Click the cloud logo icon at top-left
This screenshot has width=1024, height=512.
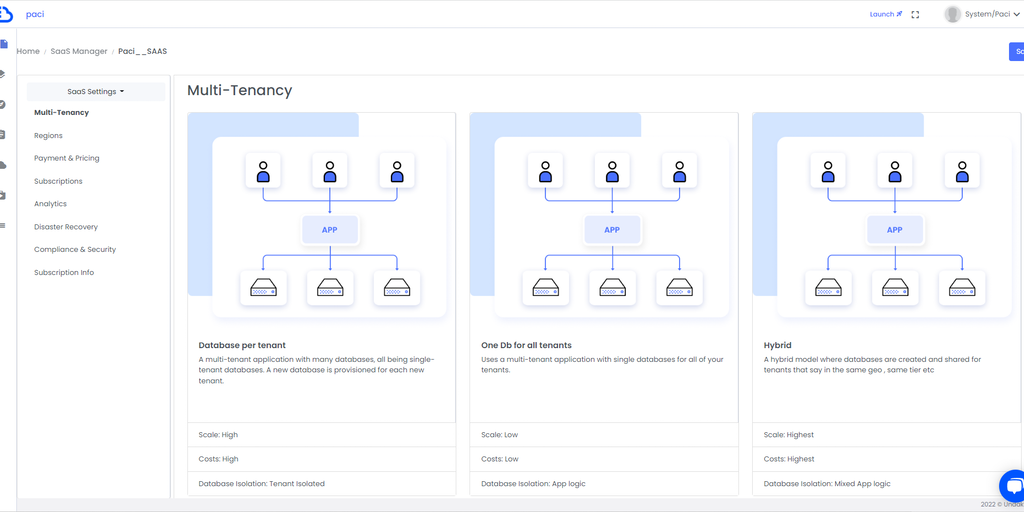tap(5, 14)
